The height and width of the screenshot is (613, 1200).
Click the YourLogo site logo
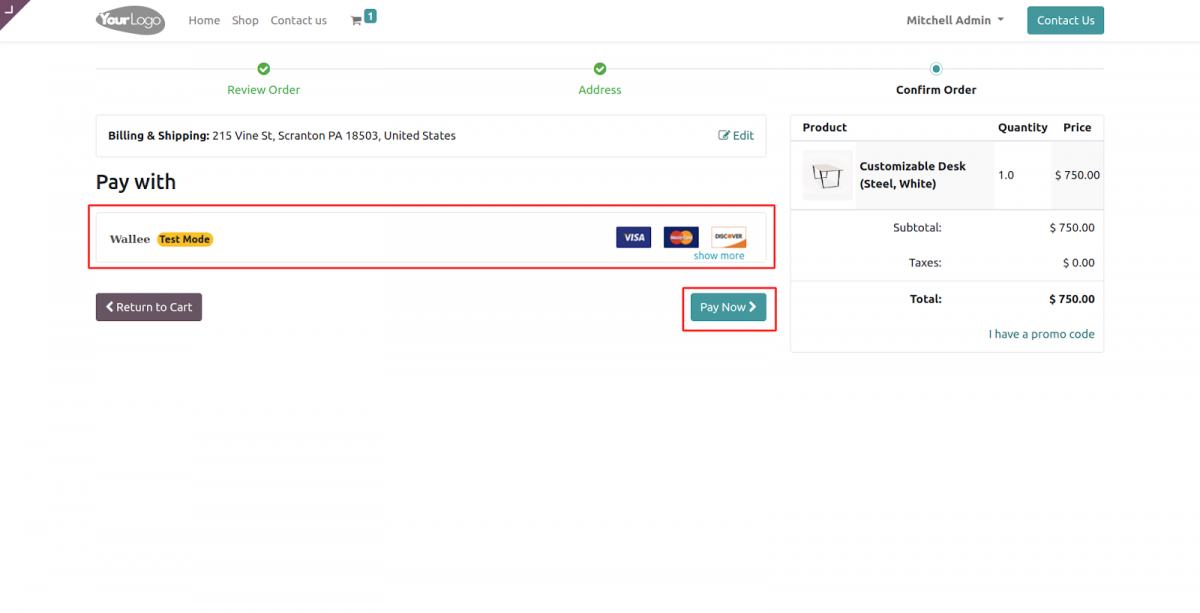(x=129, y=20)
